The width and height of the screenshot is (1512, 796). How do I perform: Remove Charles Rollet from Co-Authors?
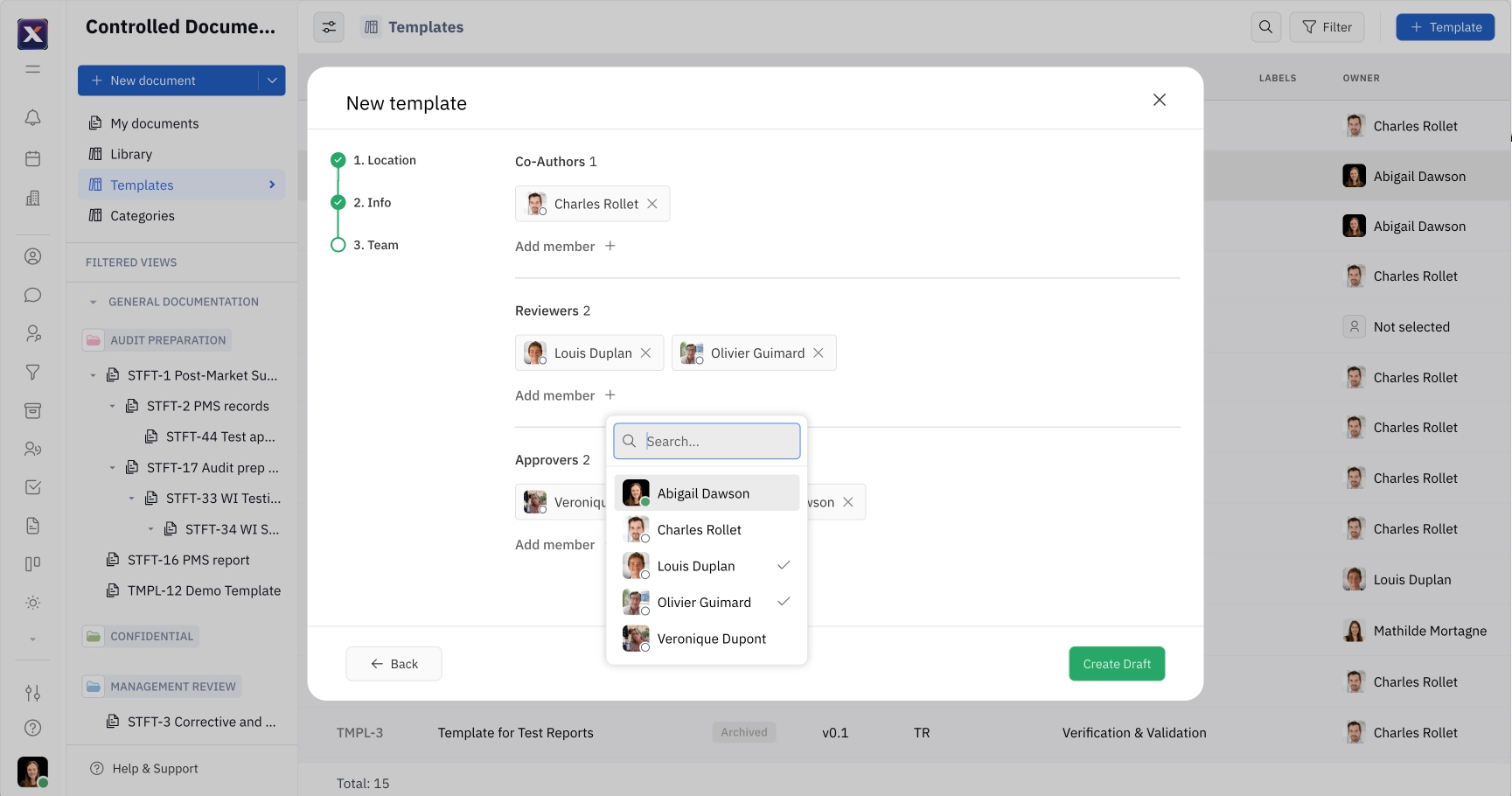pyautogui.click(x=652, y=204)
